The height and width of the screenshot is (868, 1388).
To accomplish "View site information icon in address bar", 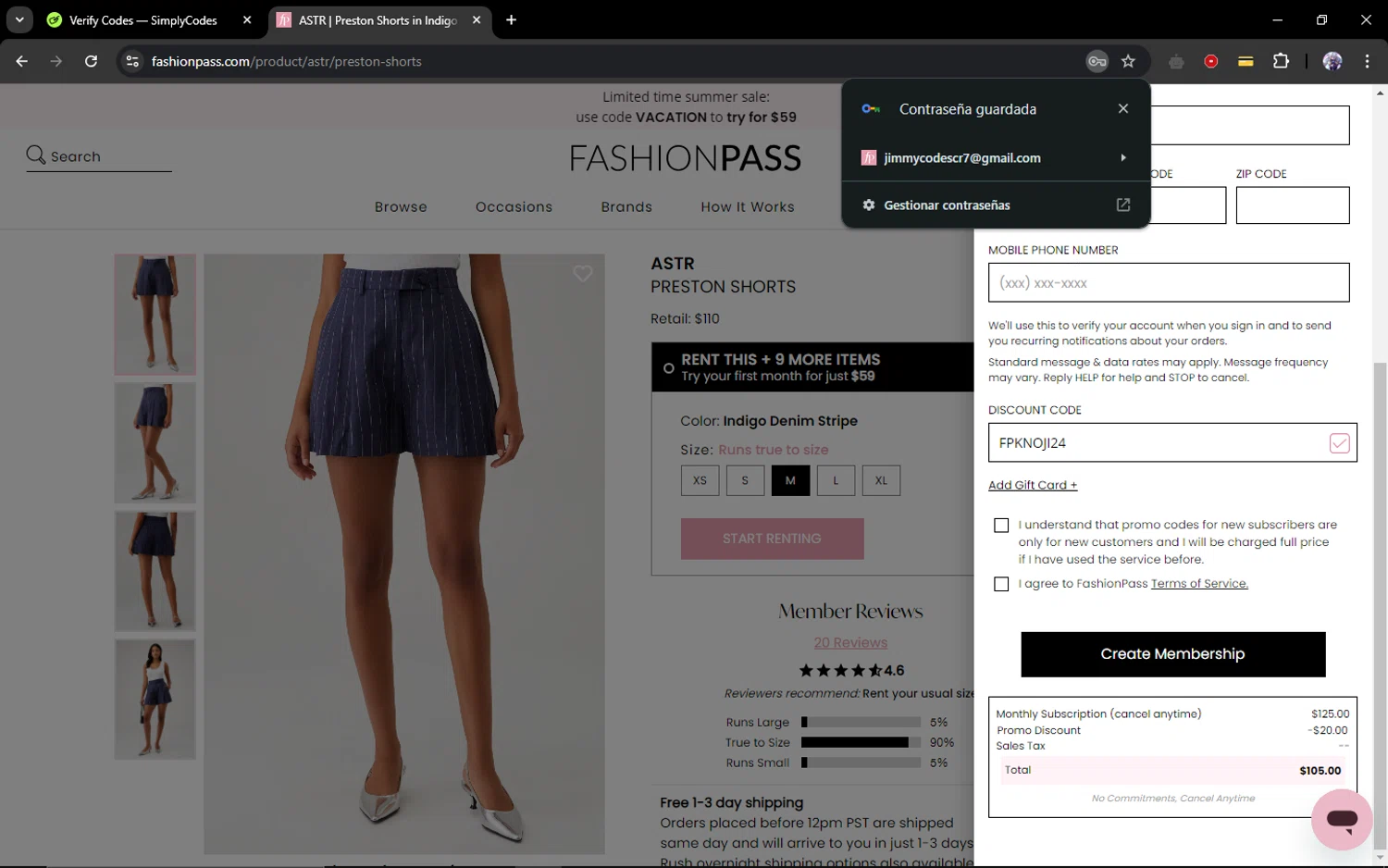I will [132, 61].
